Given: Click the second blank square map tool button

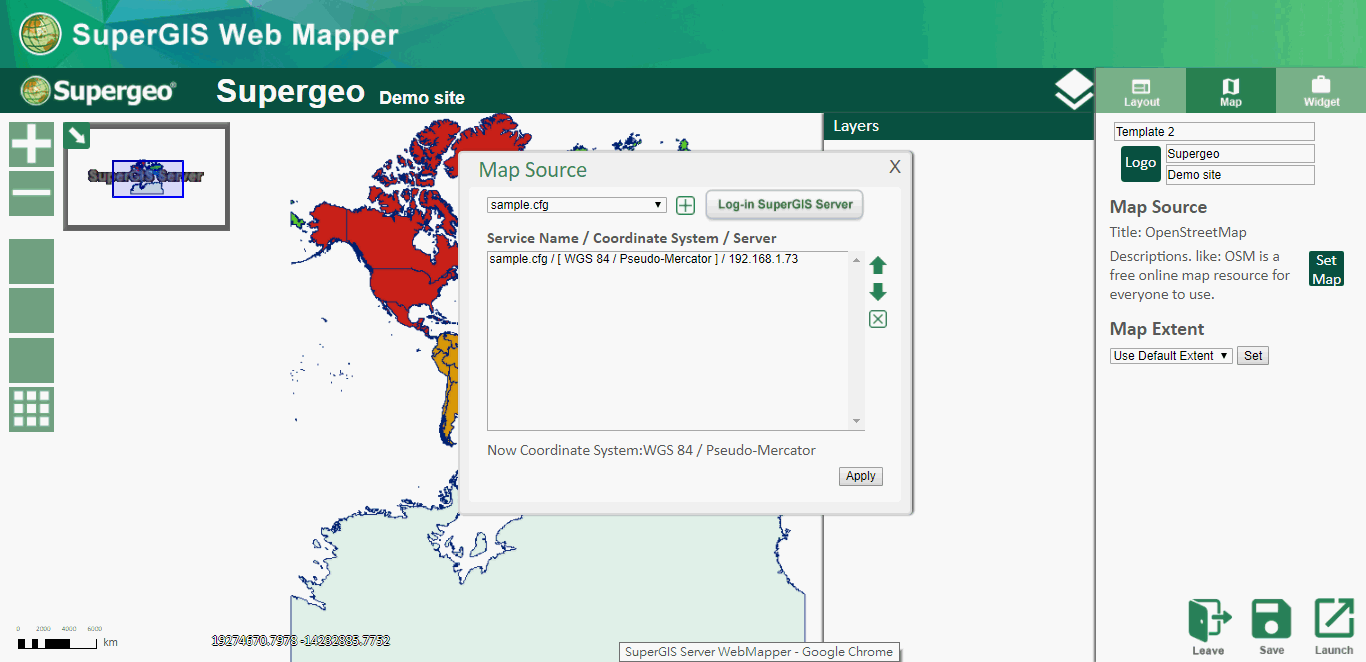Looking at the screenshot, I should pyautogui.click(x=32, y=311).
